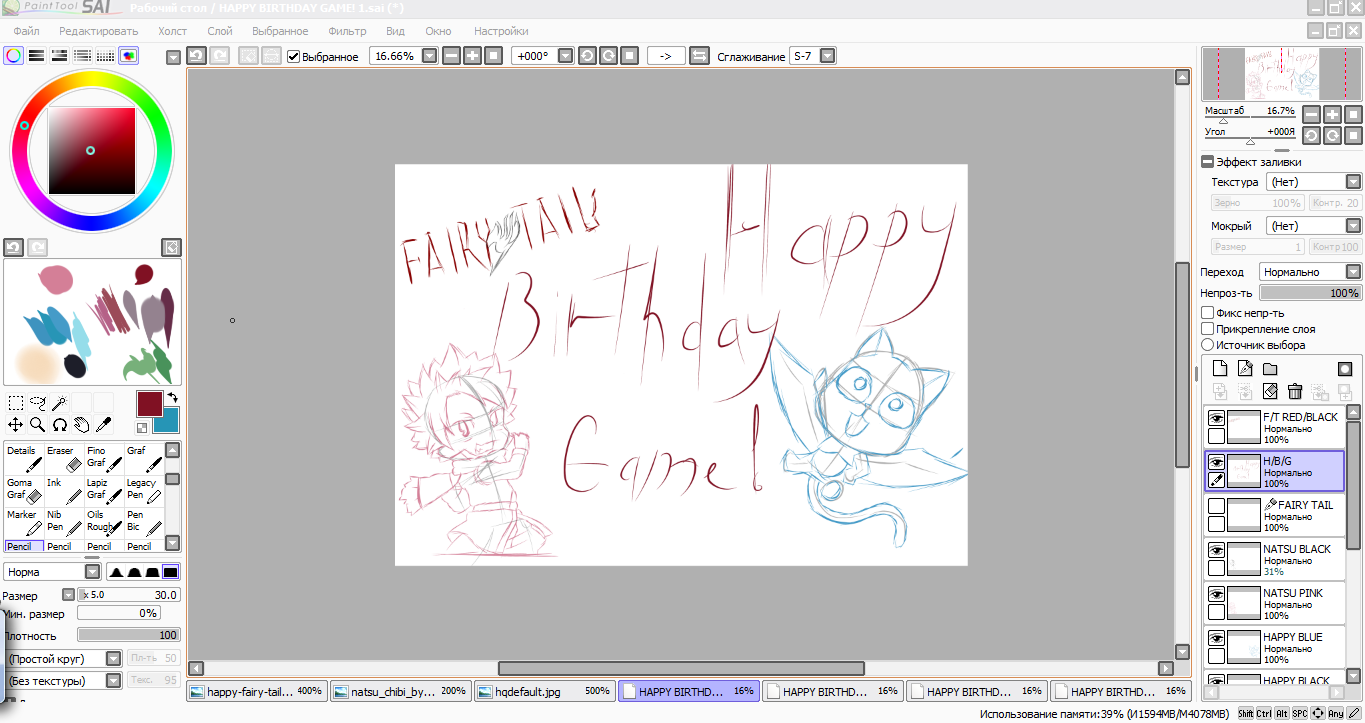Image resolution: width=1365 pixels, height=723 pixels.
Task: Select the Marker brush preset
Action: (x=24, y=522)
